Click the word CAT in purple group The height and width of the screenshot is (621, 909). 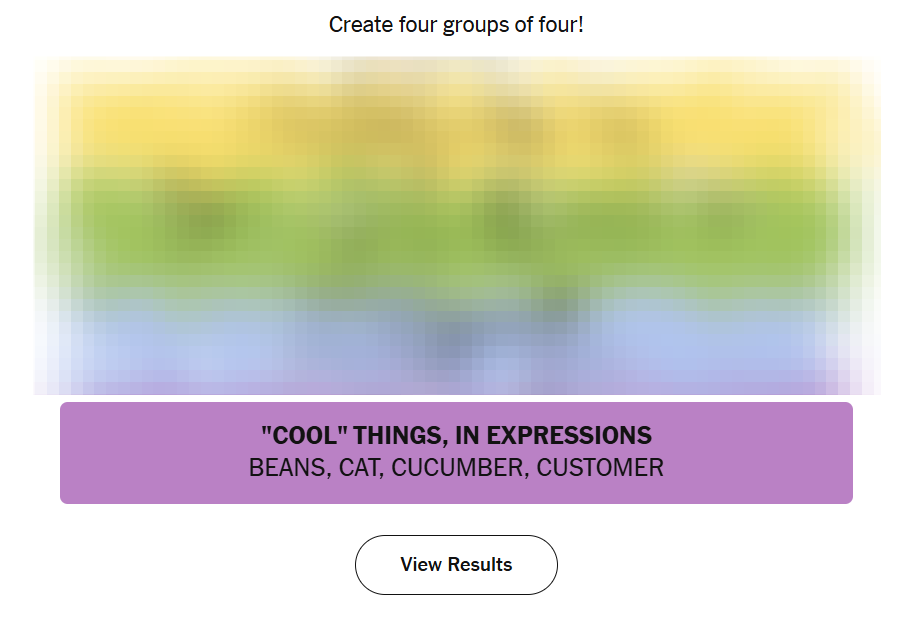(361, 468)
